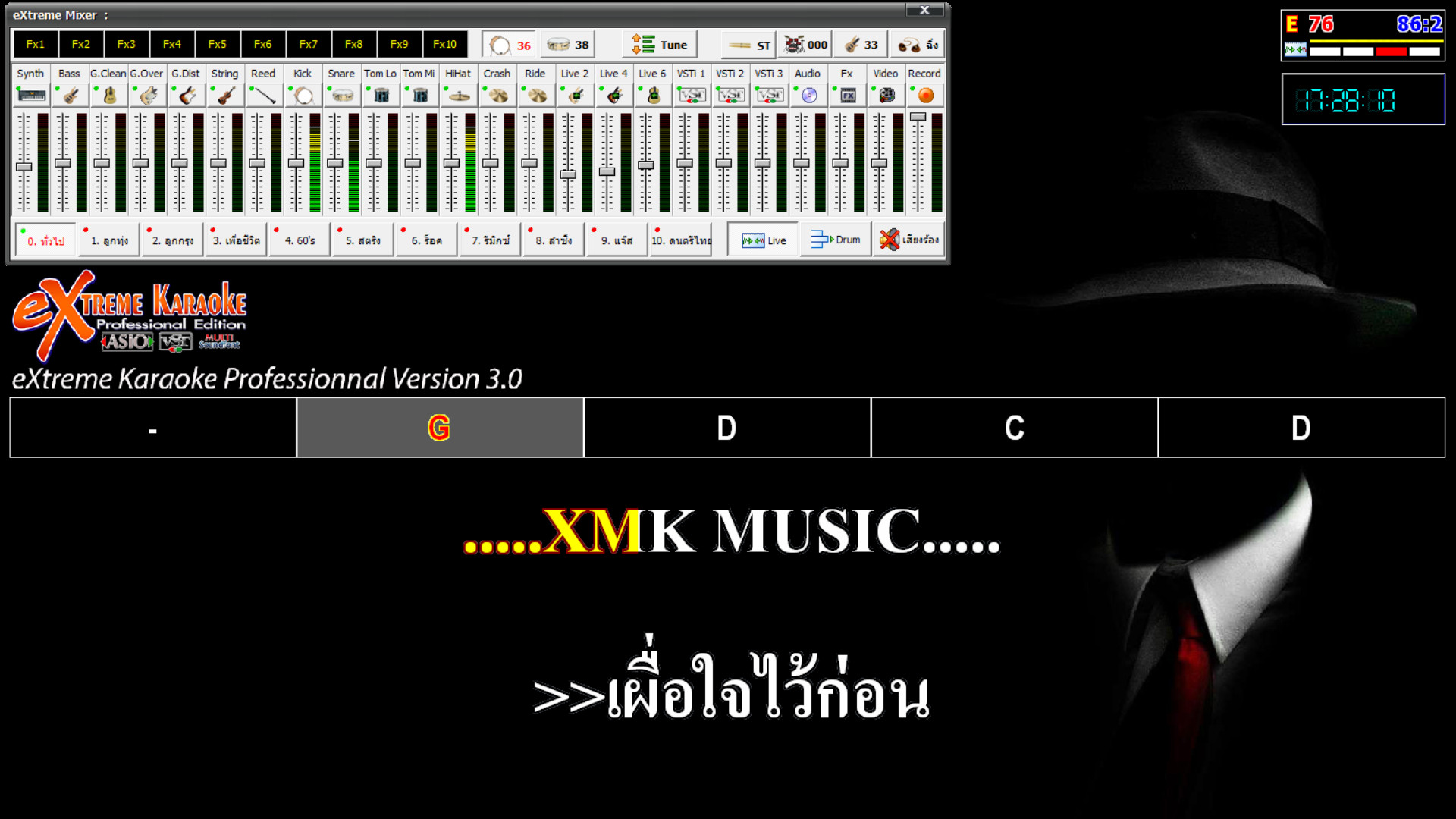Mute the เสียงร้อง vocal track

908,240
